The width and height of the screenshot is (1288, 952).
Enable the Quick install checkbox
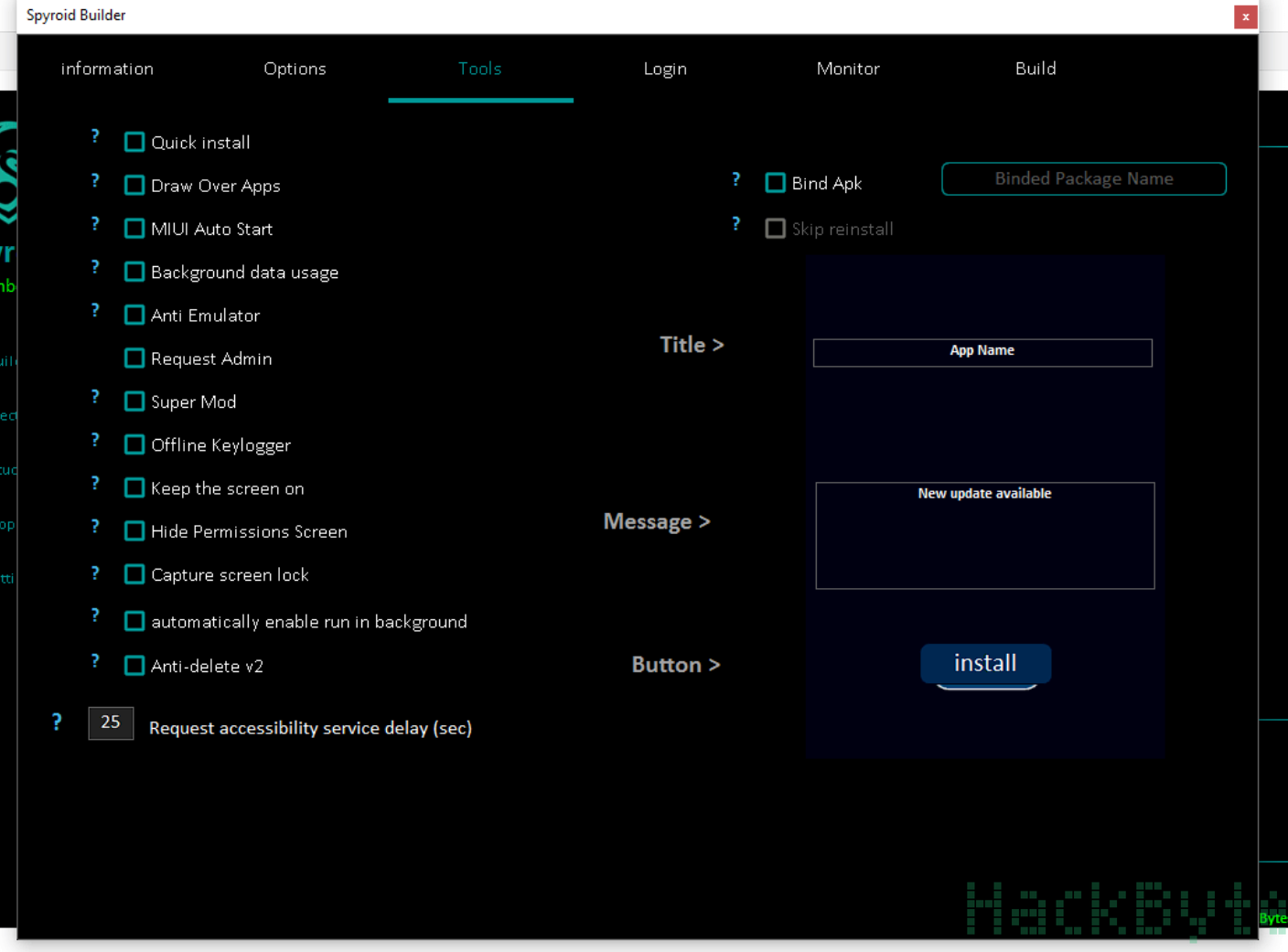point(134,142)
